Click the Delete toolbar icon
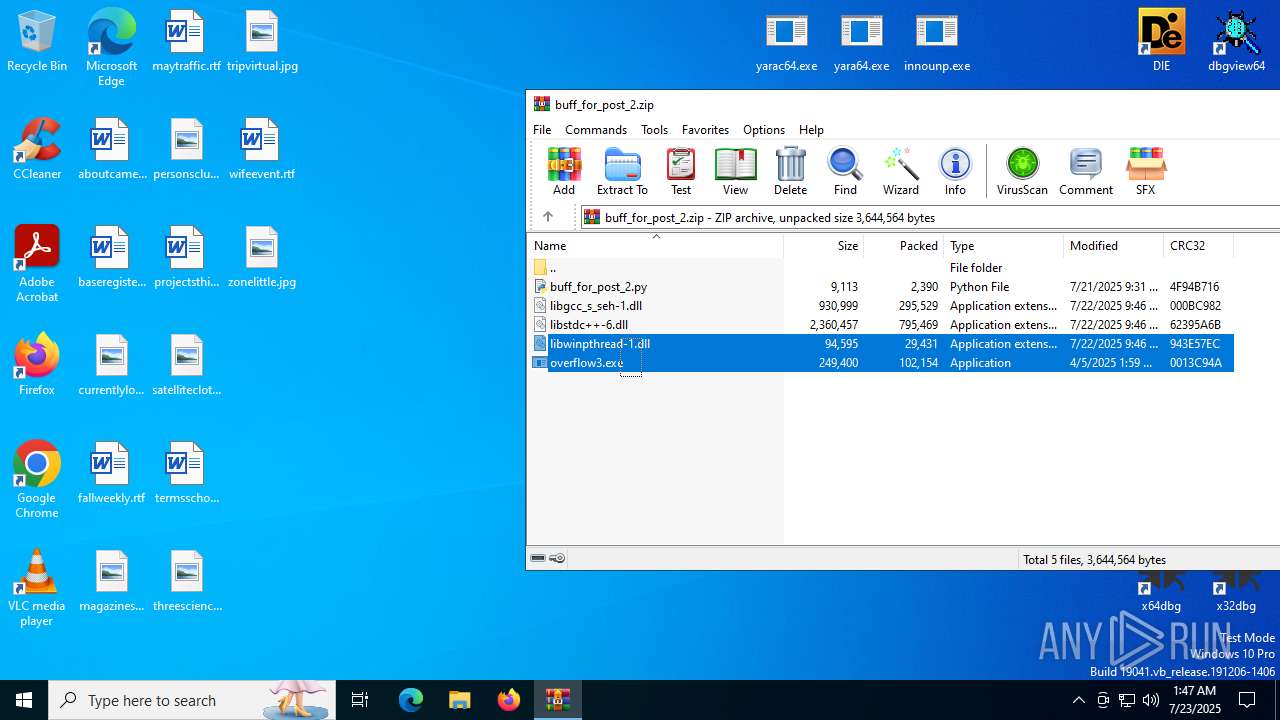 (x=790, y=171)
